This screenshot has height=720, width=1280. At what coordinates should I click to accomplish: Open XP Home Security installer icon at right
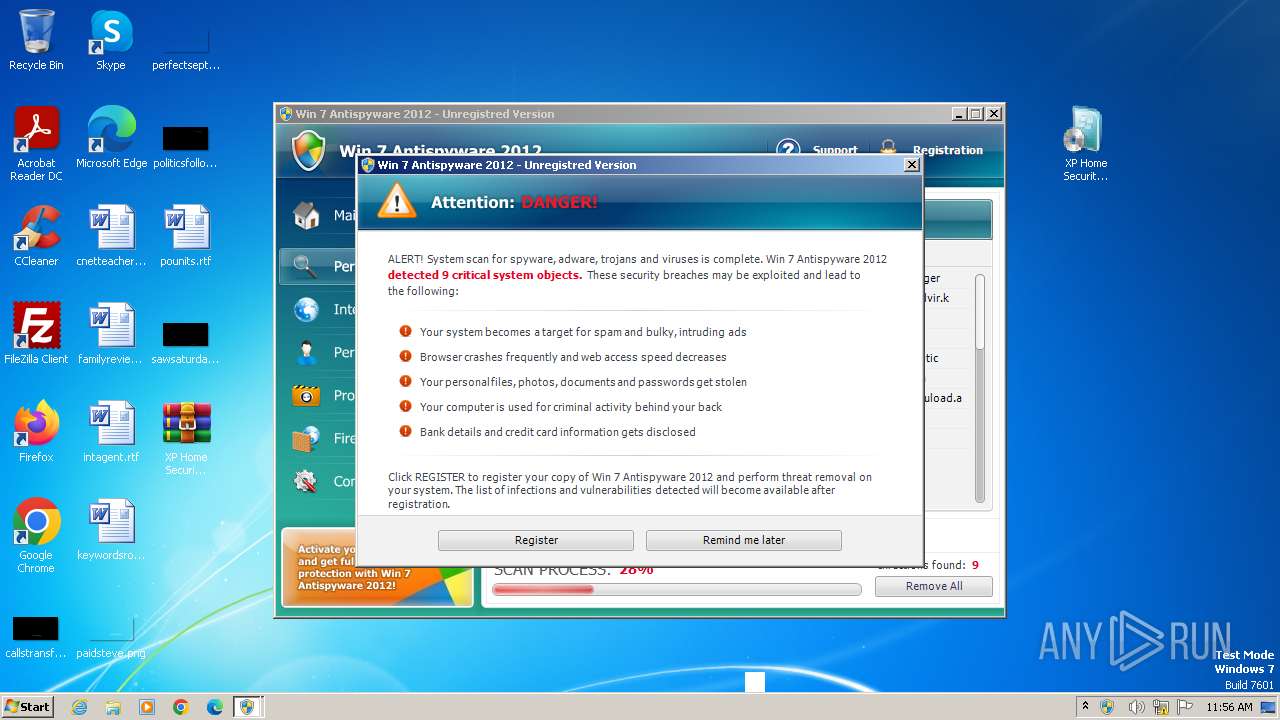click(x=1085, y=144)
